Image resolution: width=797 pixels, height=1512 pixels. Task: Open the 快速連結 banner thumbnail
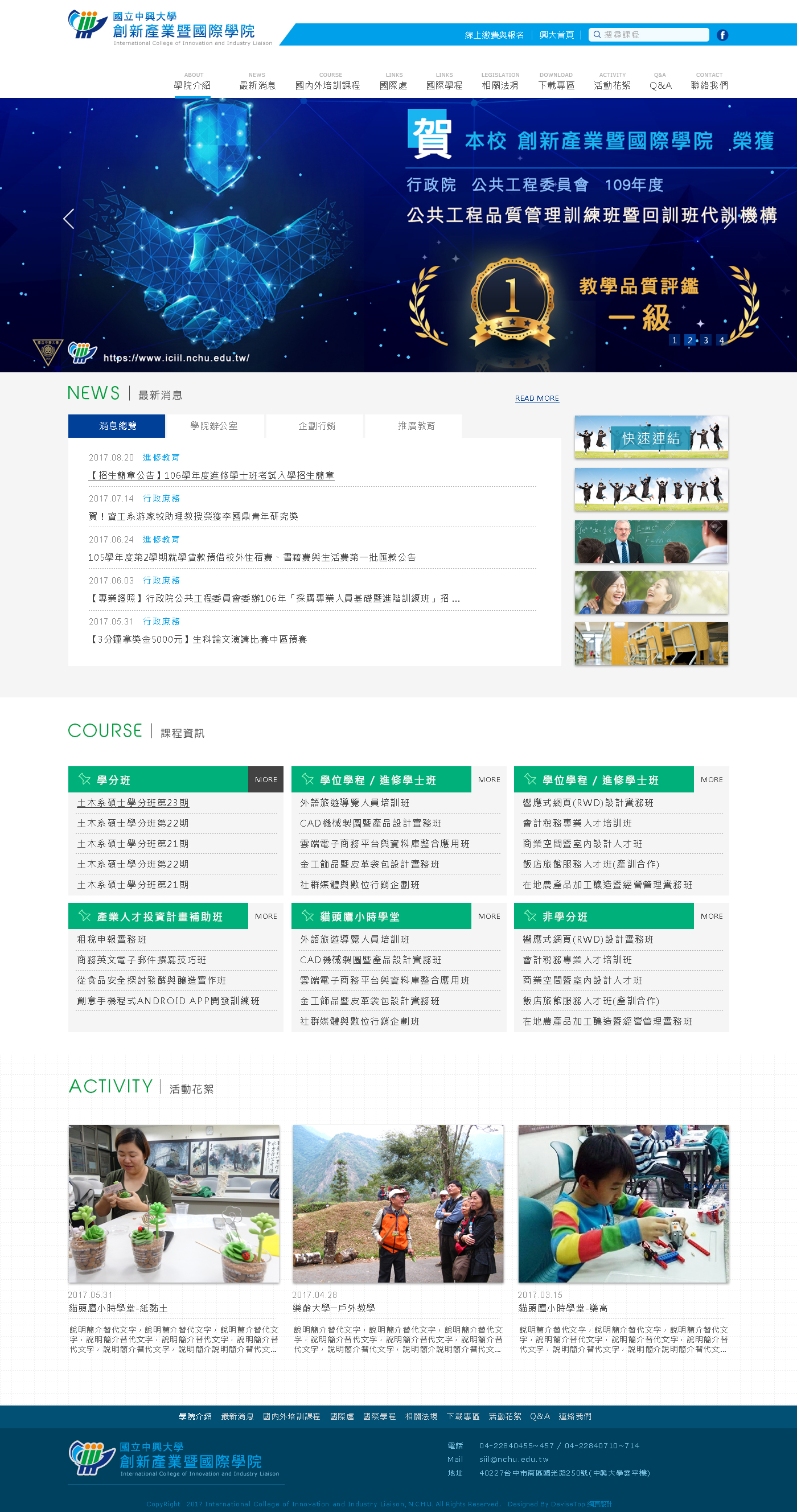(651, 437)
